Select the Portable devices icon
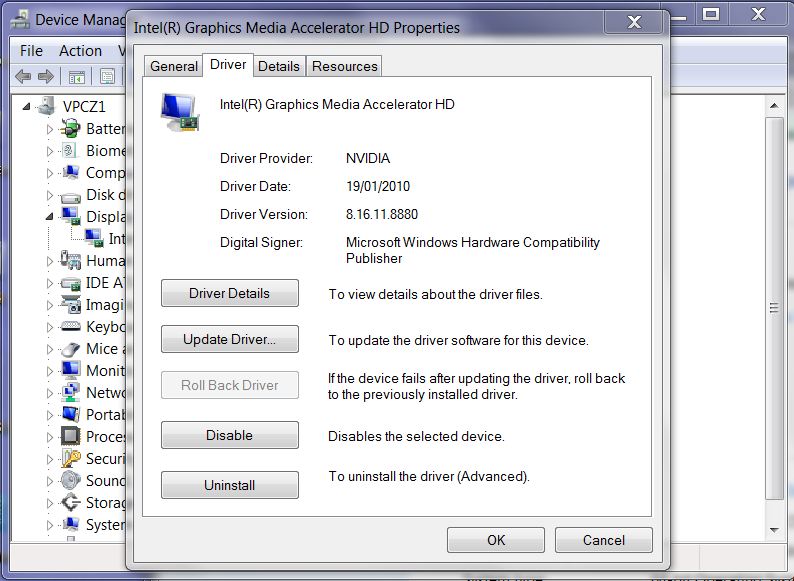This screenshot has height=581, width=794. click(70, 414)
